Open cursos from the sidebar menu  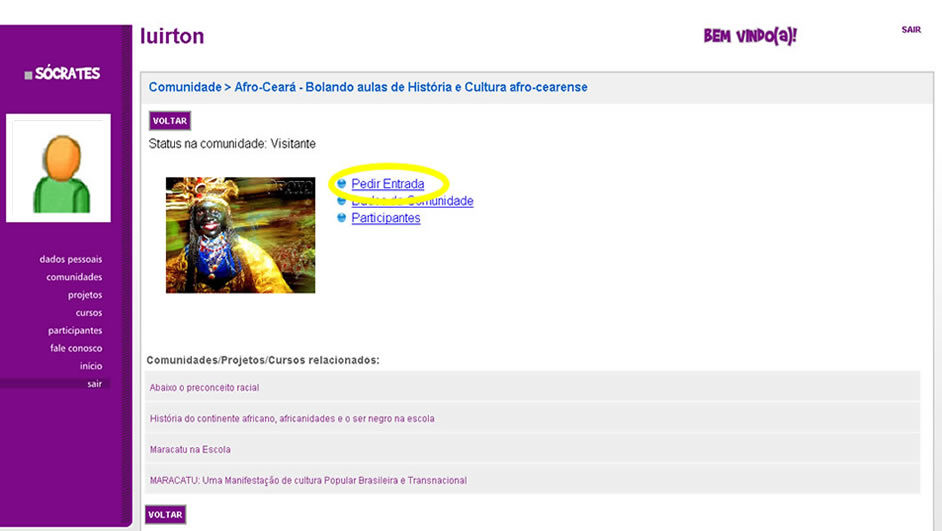(x=88, y=313)
